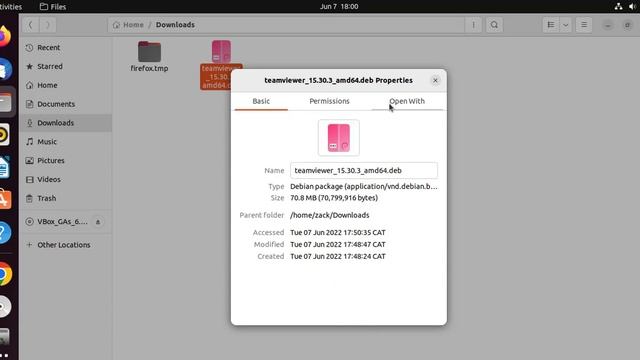640x360 pixels.
Task: Launch Google Chrome from the dock
Action: point(6,273)
